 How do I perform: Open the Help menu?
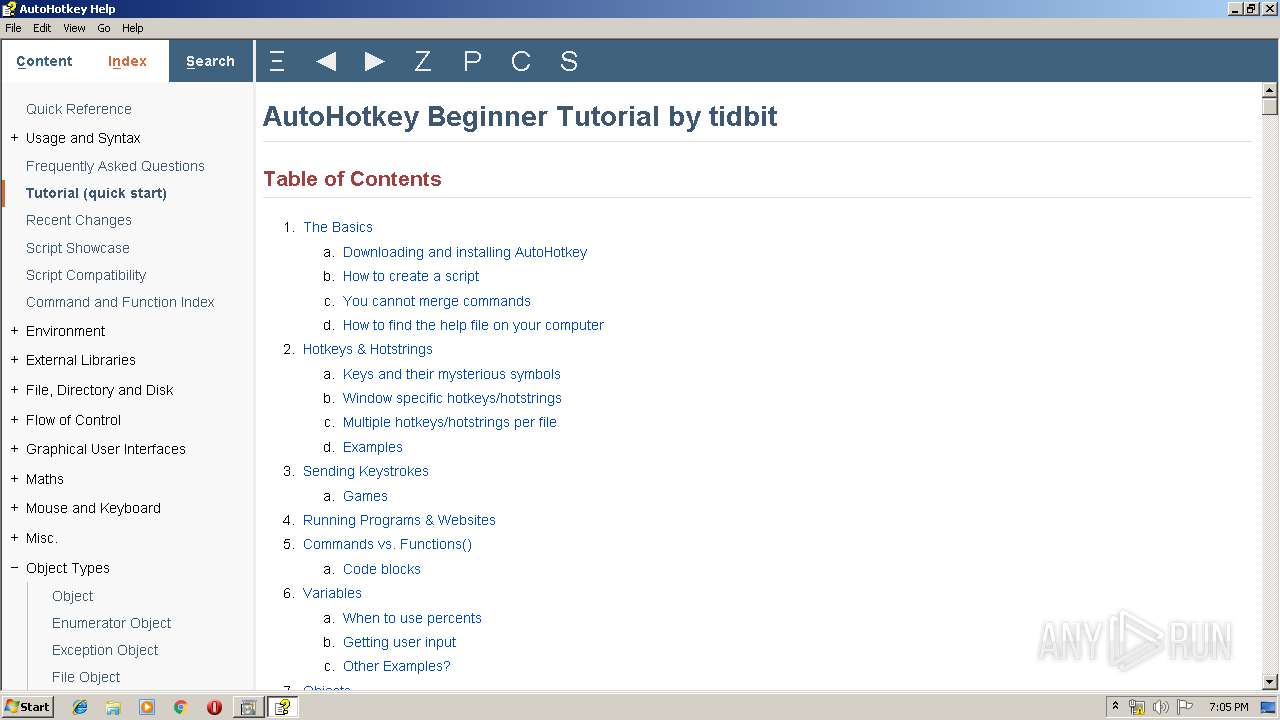point(133,28)
